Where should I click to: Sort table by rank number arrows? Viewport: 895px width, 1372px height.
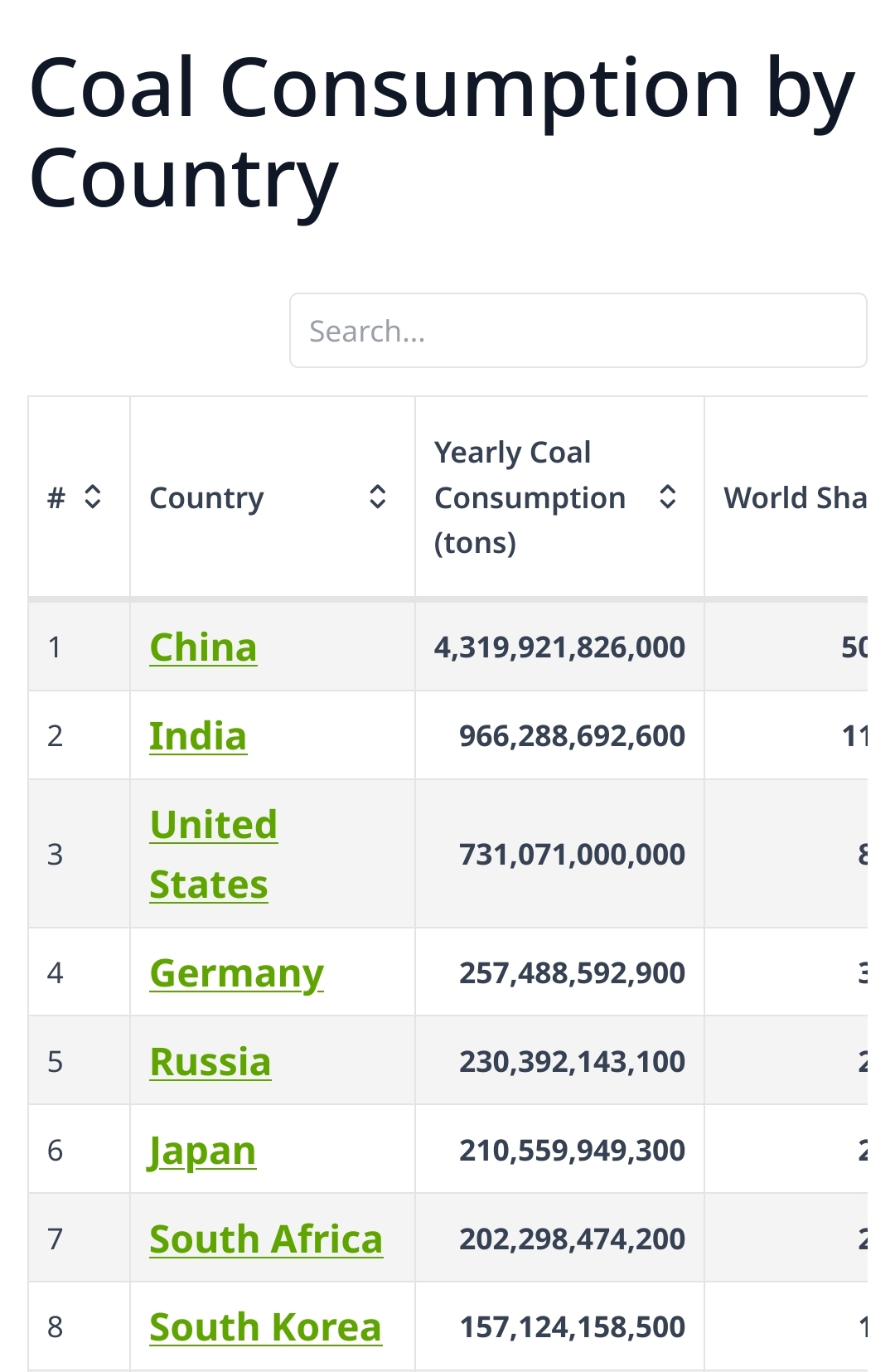[x=93, y=497]
